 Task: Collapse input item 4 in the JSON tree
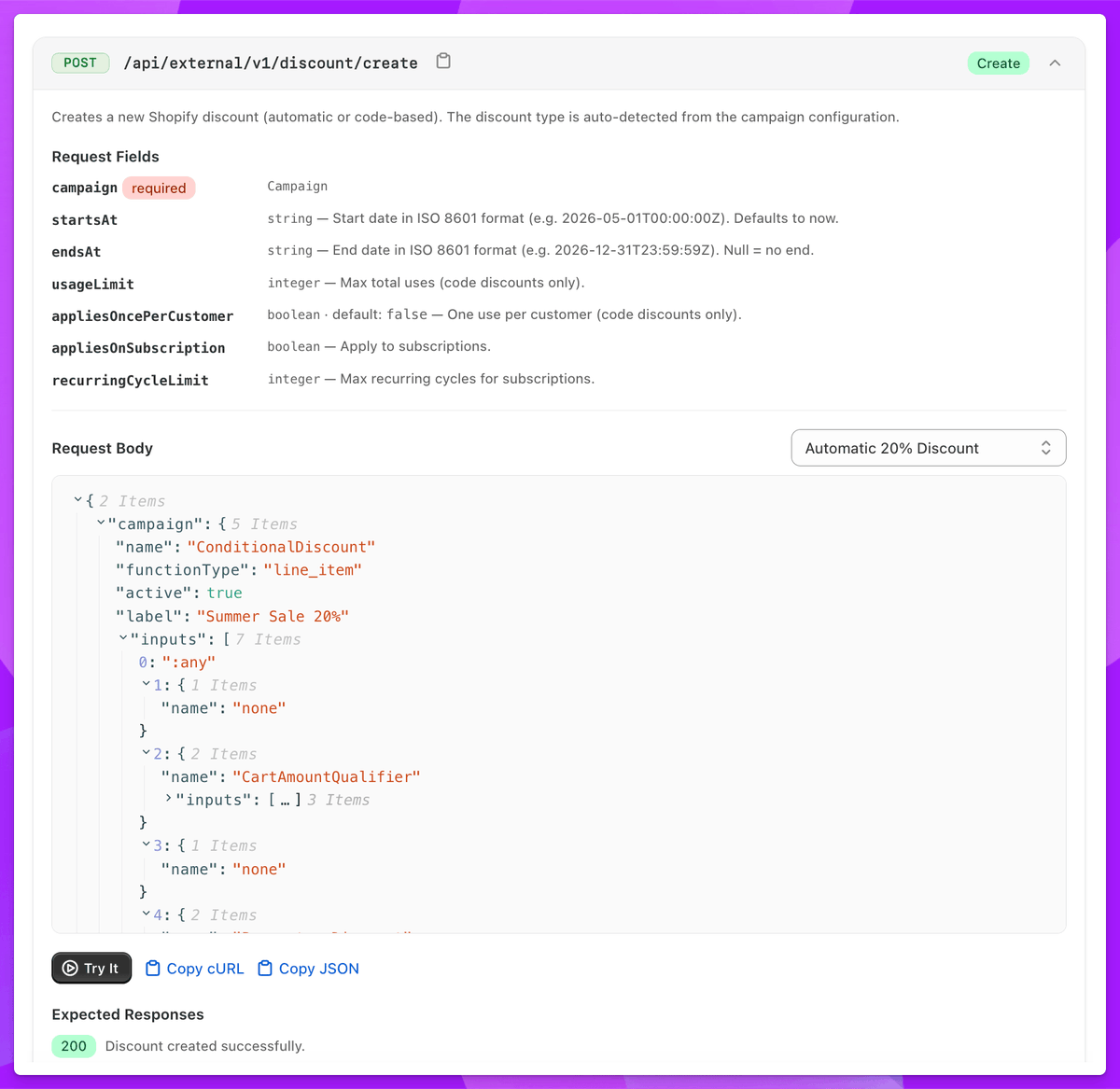click(x=147, y=914)
